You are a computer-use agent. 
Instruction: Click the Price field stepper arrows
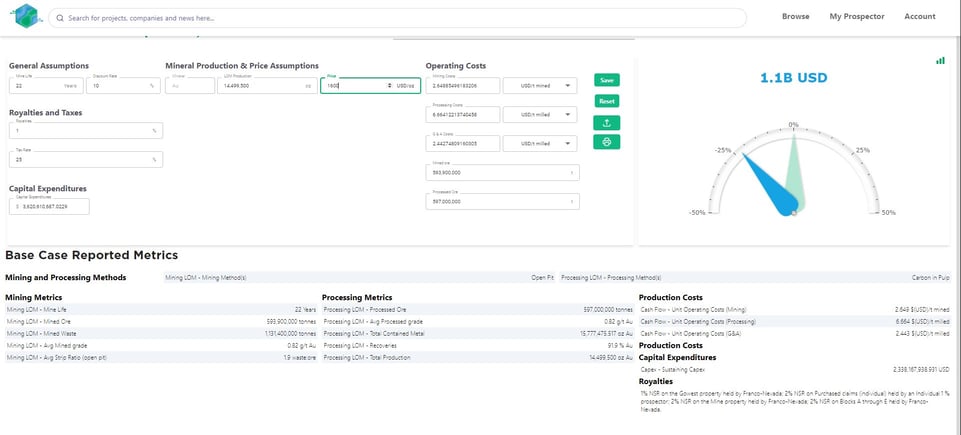(x=389, y=86)
